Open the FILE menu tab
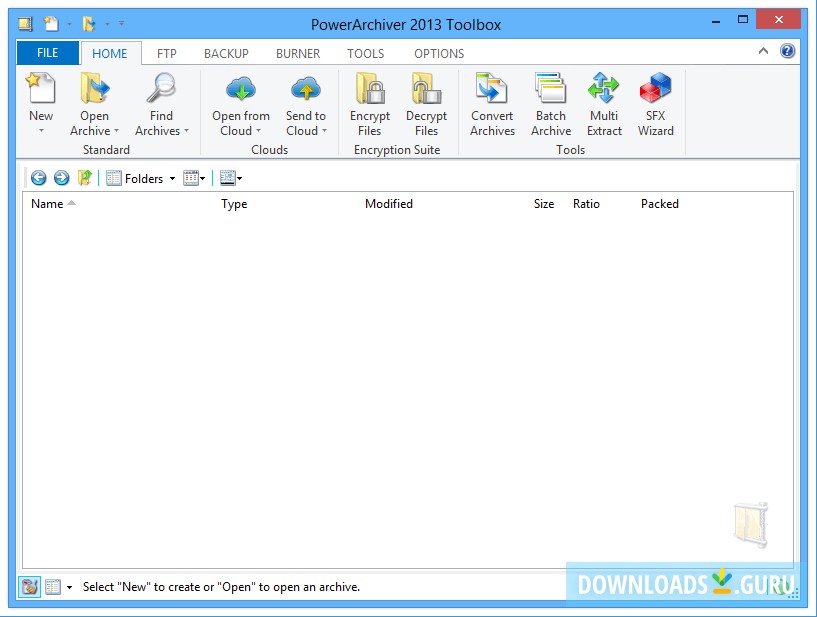This screenshot has width=817, height=617. (x=47, y=53)
